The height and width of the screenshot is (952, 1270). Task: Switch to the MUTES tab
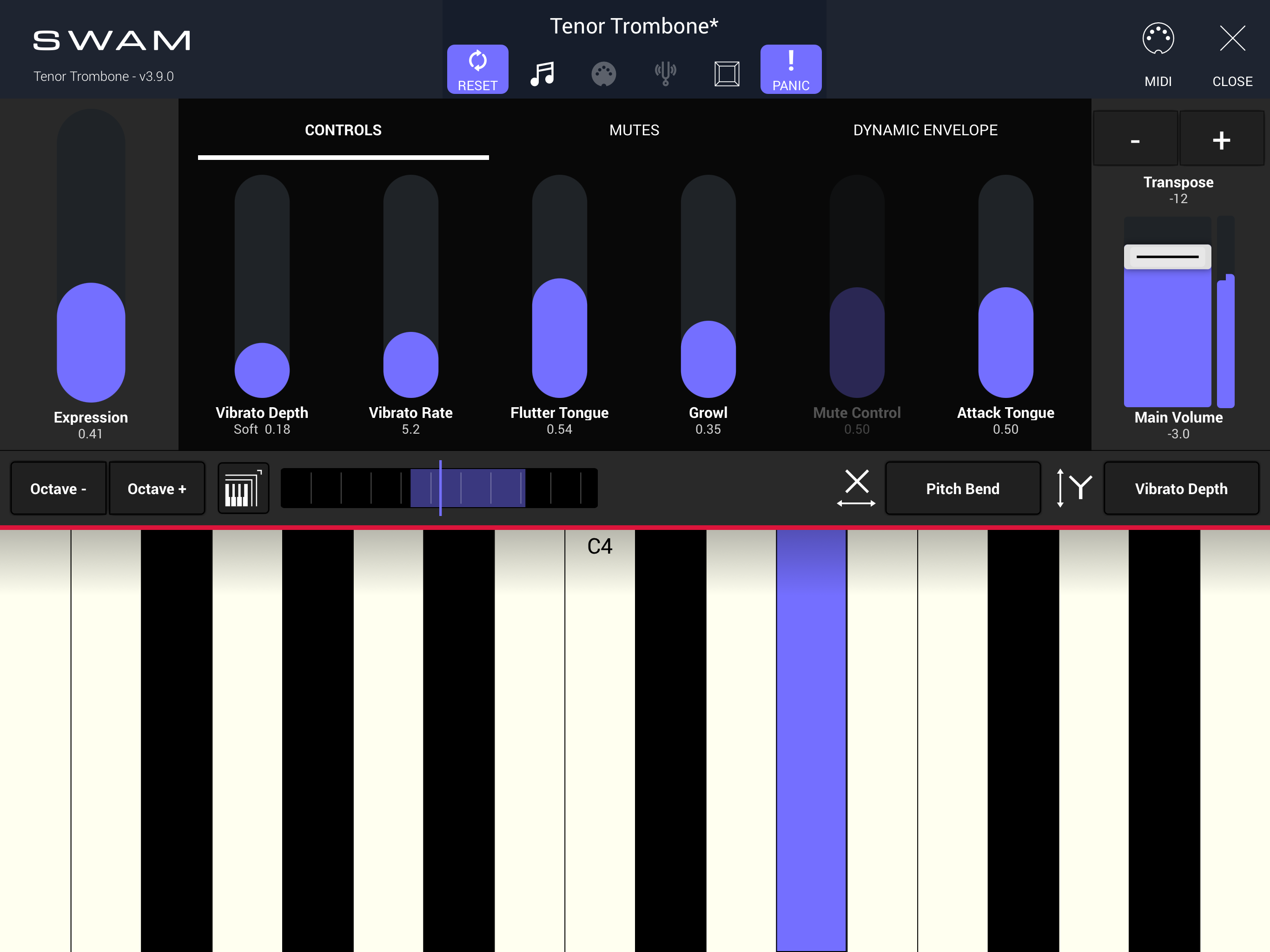pos(635,130)
